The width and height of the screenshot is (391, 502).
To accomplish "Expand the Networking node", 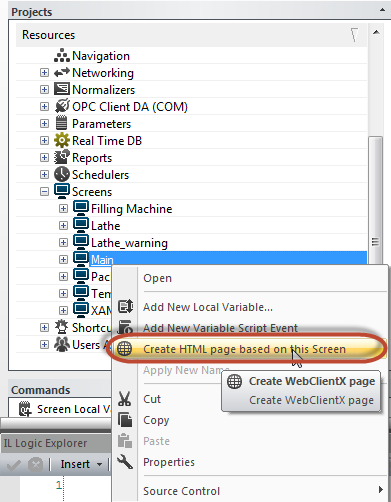I will (44, 72).
